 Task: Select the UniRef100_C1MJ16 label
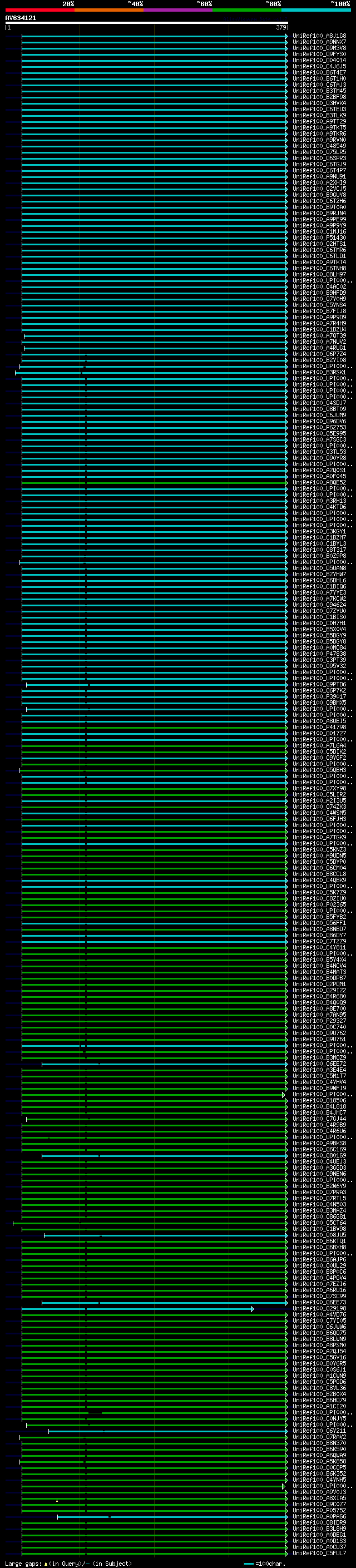coord(319,231)
